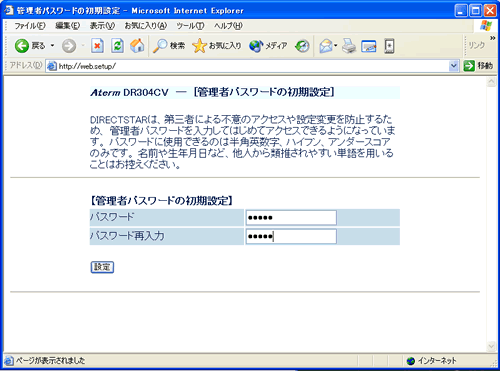Click the address bar showing http://web.setup/

253,66
